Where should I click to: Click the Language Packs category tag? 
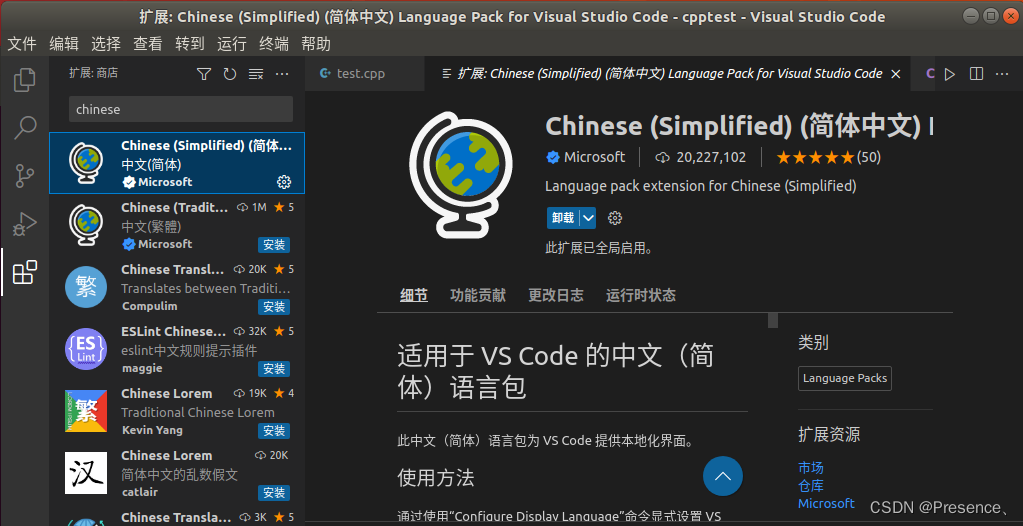tap(845, 379)
